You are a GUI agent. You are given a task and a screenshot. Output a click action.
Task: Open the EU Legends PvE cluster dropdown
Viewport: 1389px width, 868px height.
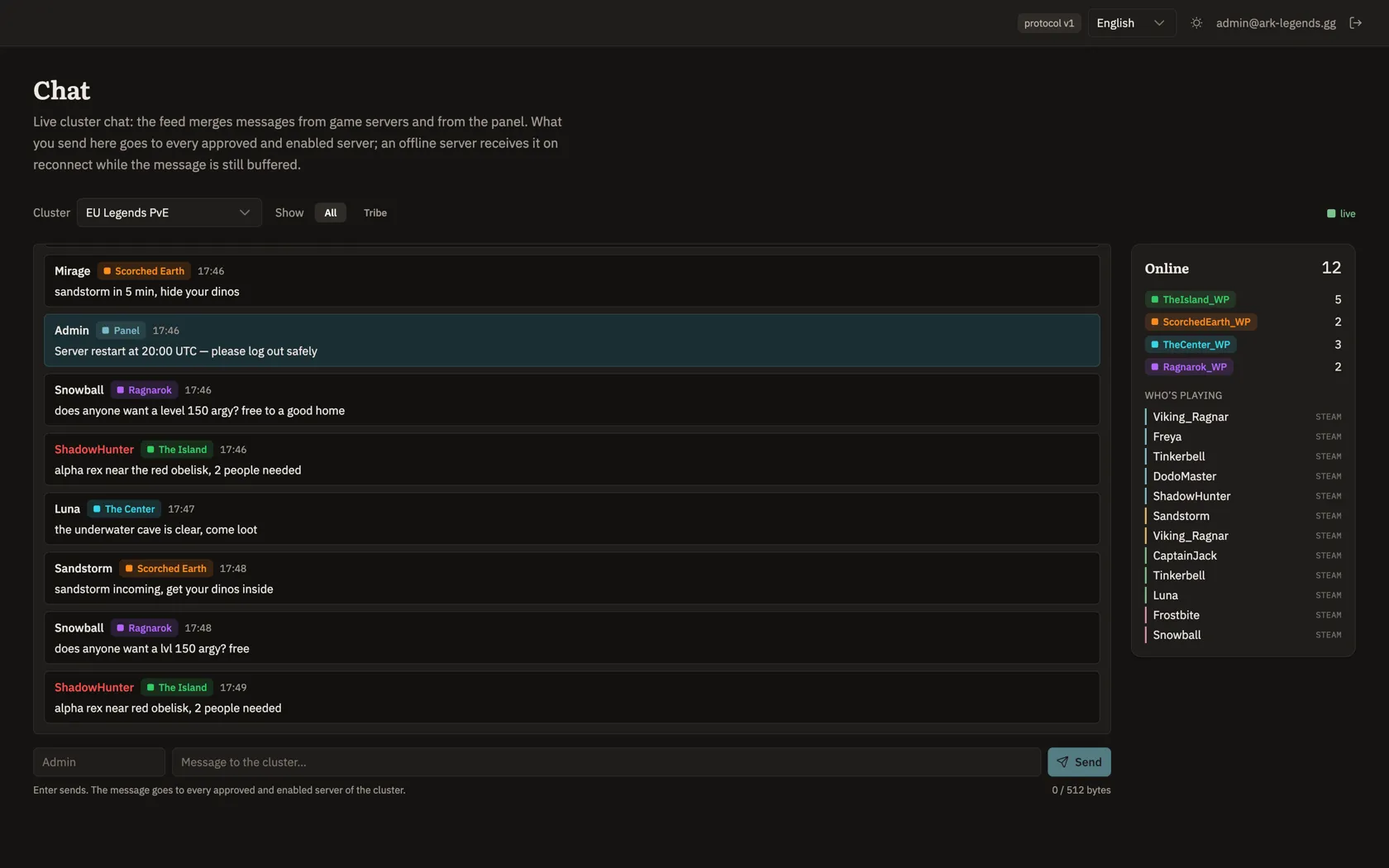pos(169,212)
